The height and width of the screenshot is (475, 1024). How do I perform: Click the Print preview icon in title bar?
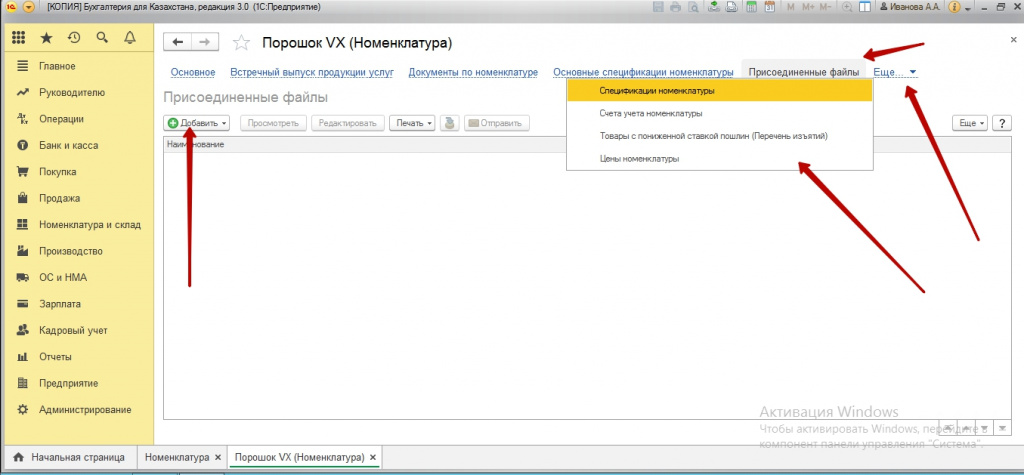pos(692,7)
